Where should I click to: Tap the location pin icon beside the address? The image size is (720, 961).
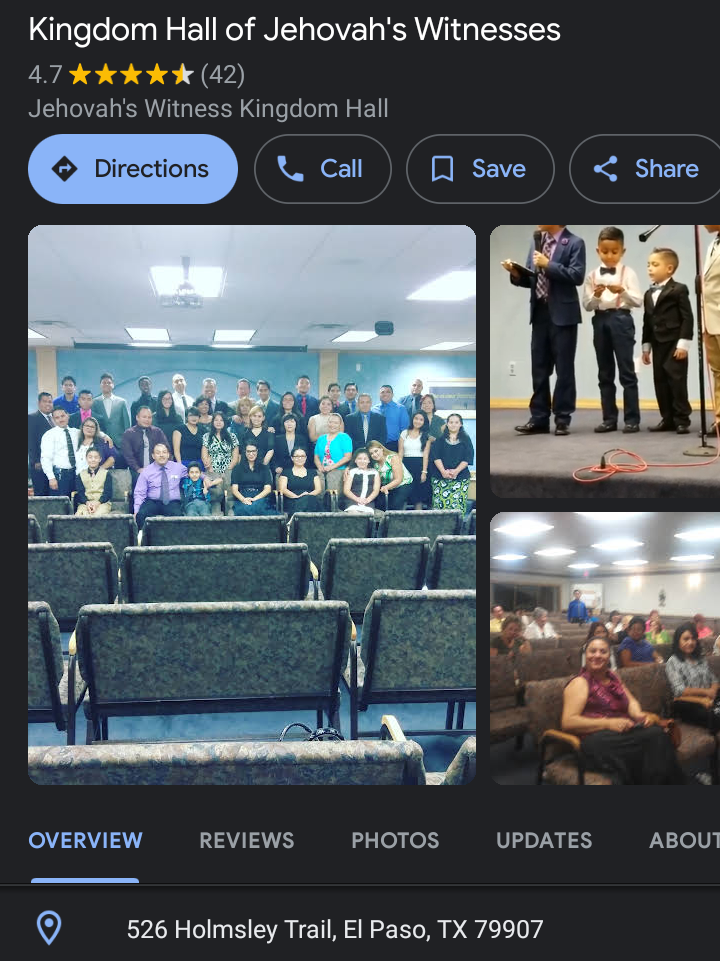click(49, 928)
